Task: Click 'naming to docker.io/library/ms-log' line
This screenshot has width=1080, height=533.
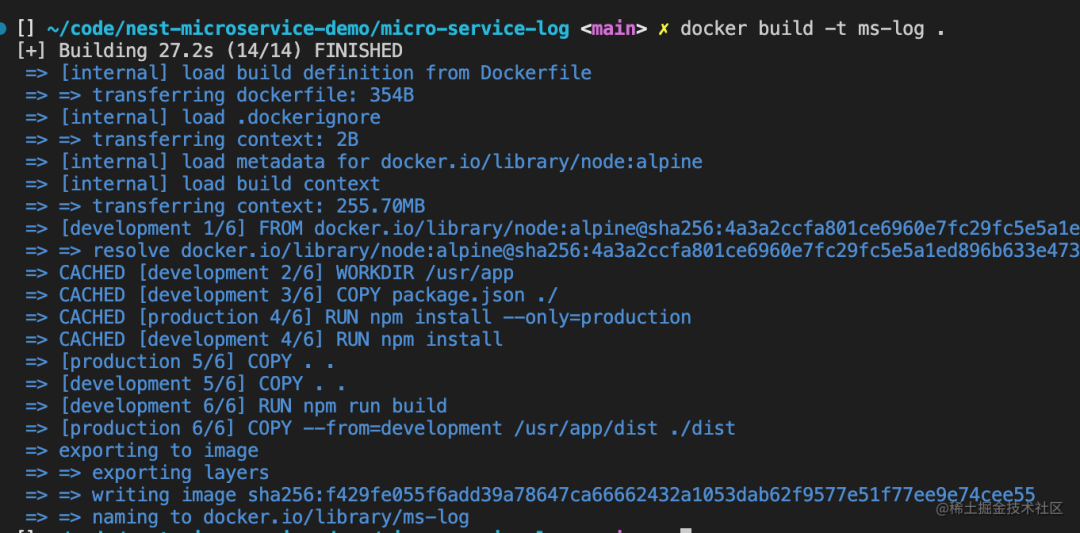Action: point(247,516)
